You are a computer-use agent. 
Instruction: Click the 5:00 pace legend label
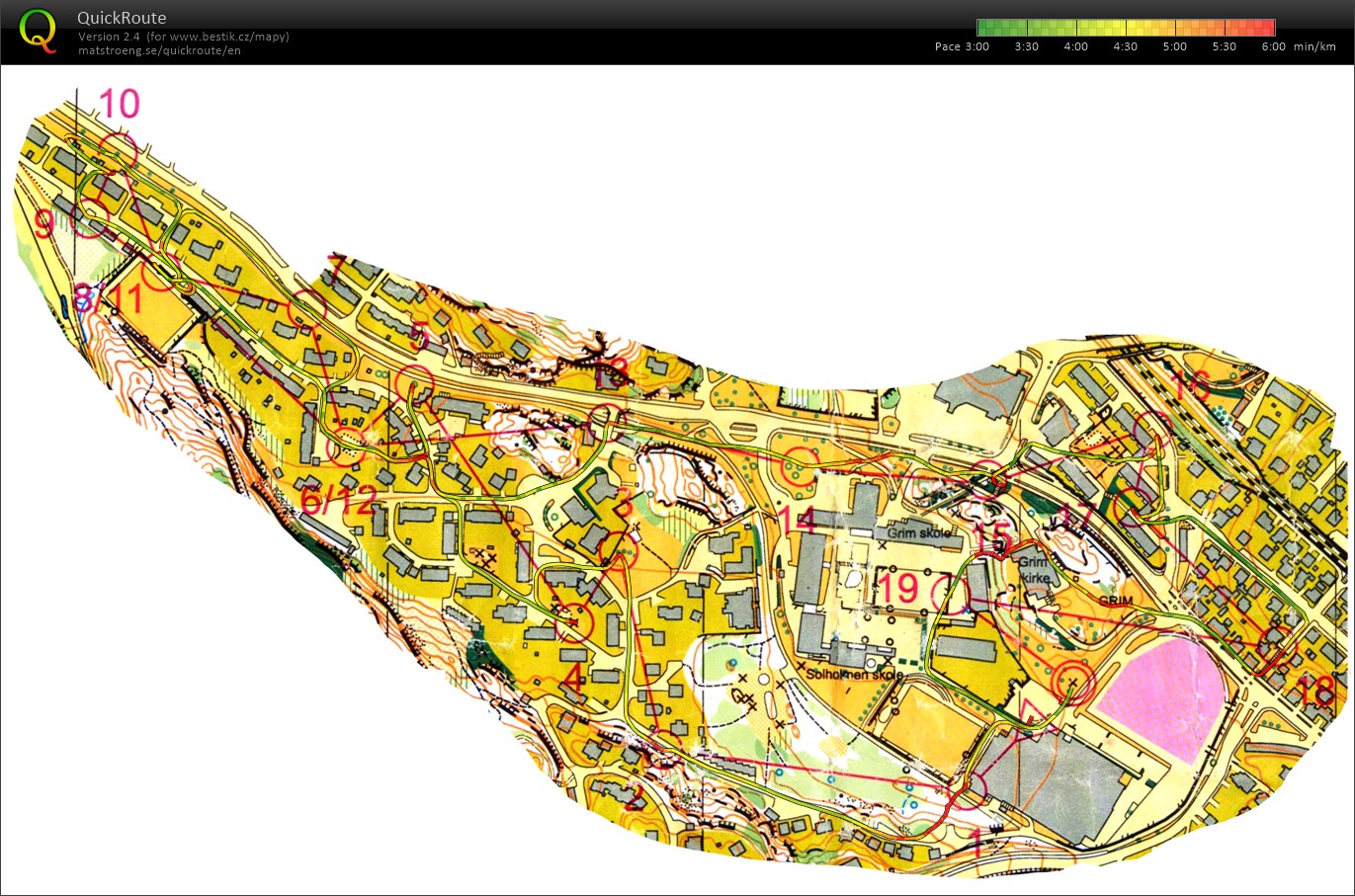1175,46
